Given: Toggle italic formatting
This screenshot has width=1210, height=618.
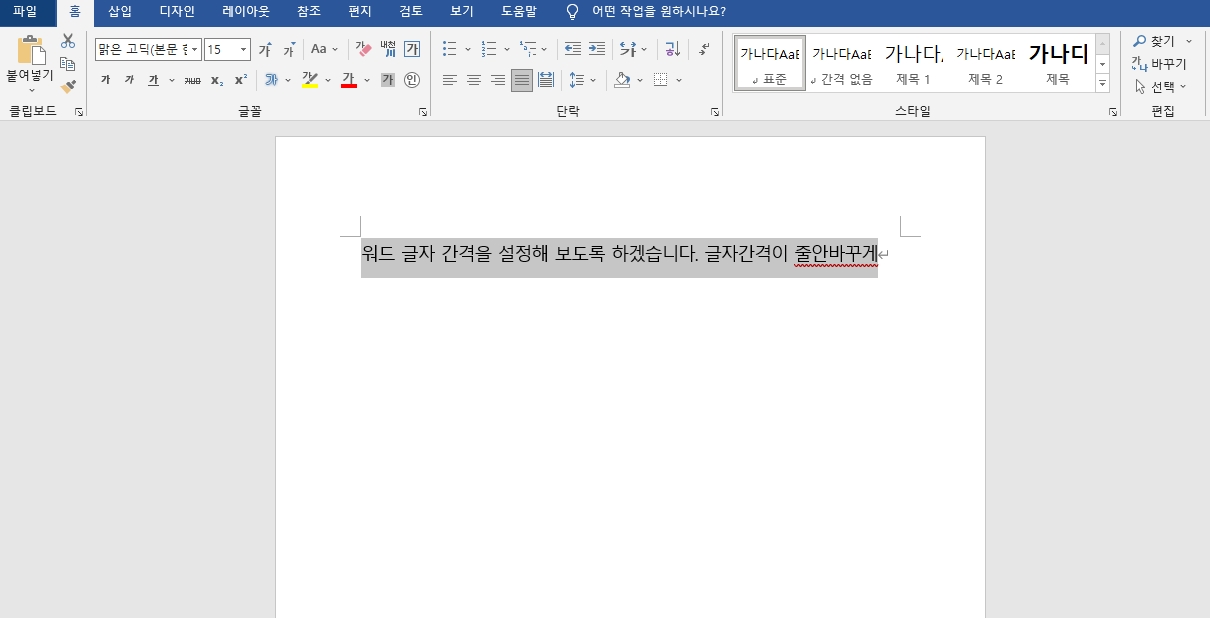Looking at the screenshot, I should [x=129, y=79].
